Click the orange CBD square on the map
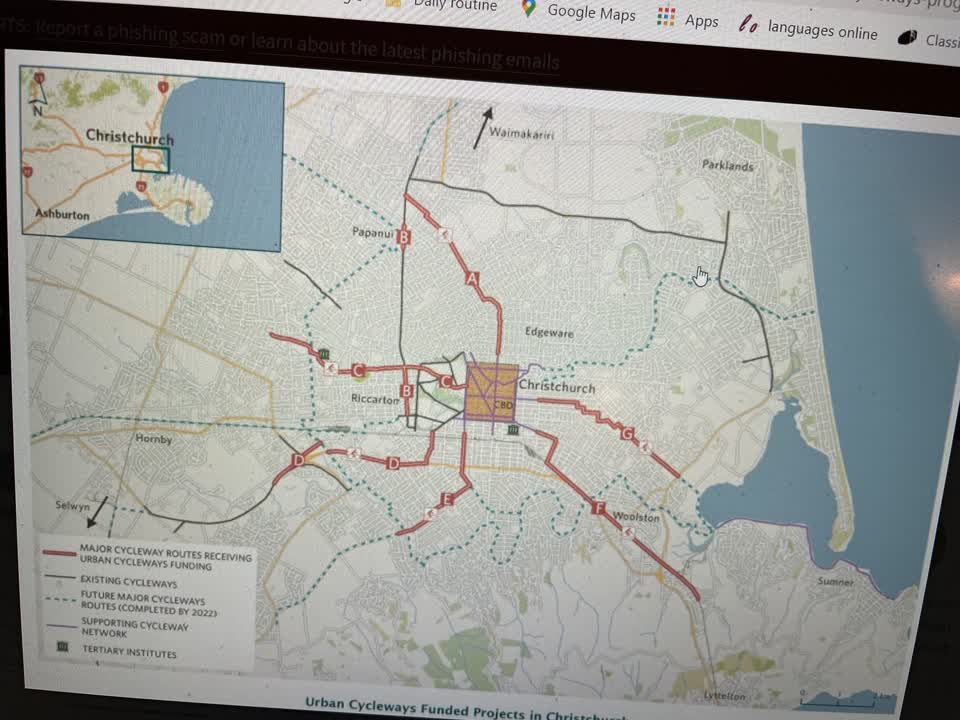Viewport: 960px width, 720px height. (x=492, y=392)
